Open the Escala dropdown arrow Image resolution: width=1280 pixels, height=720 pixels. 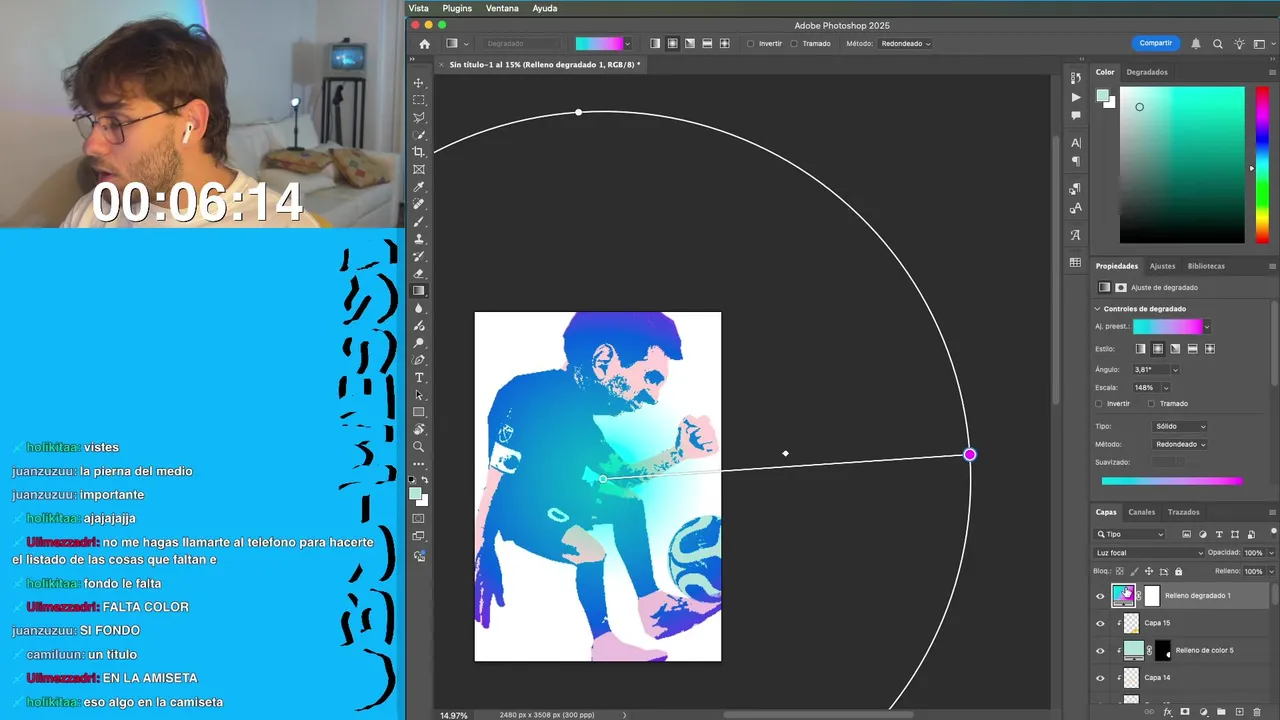[x=1165, y=388]
